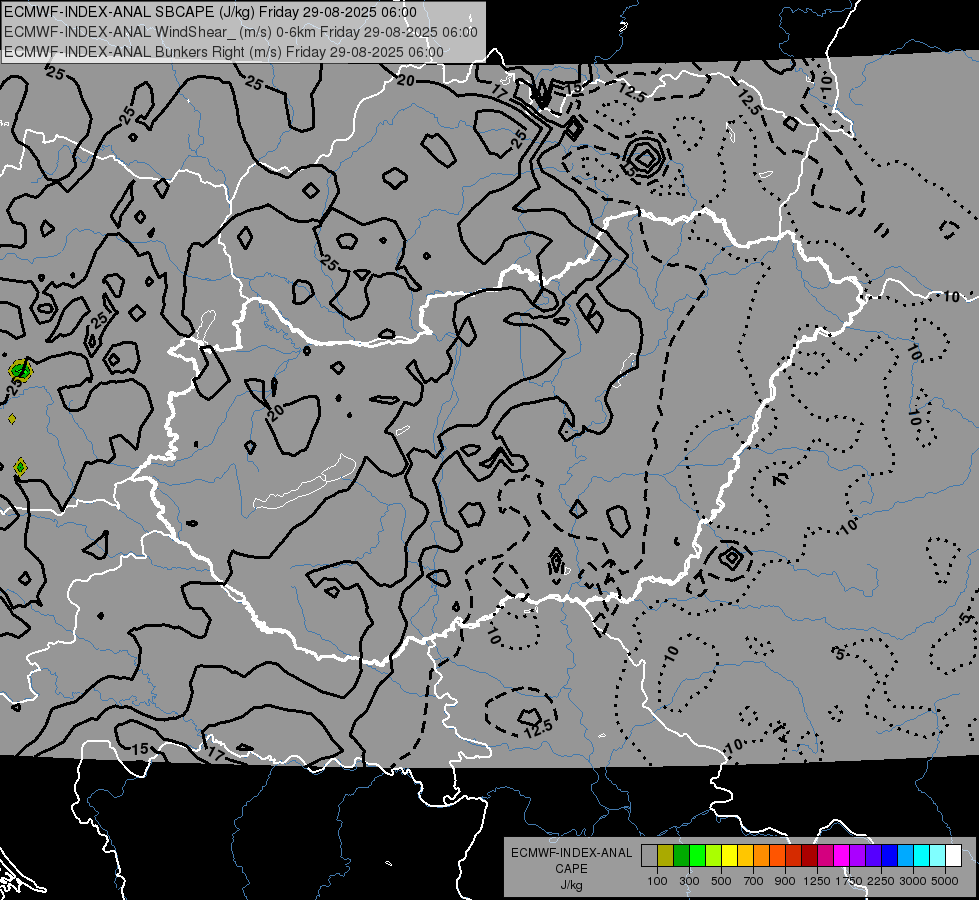Select the white legend swatch

click(x=953, y=856)
